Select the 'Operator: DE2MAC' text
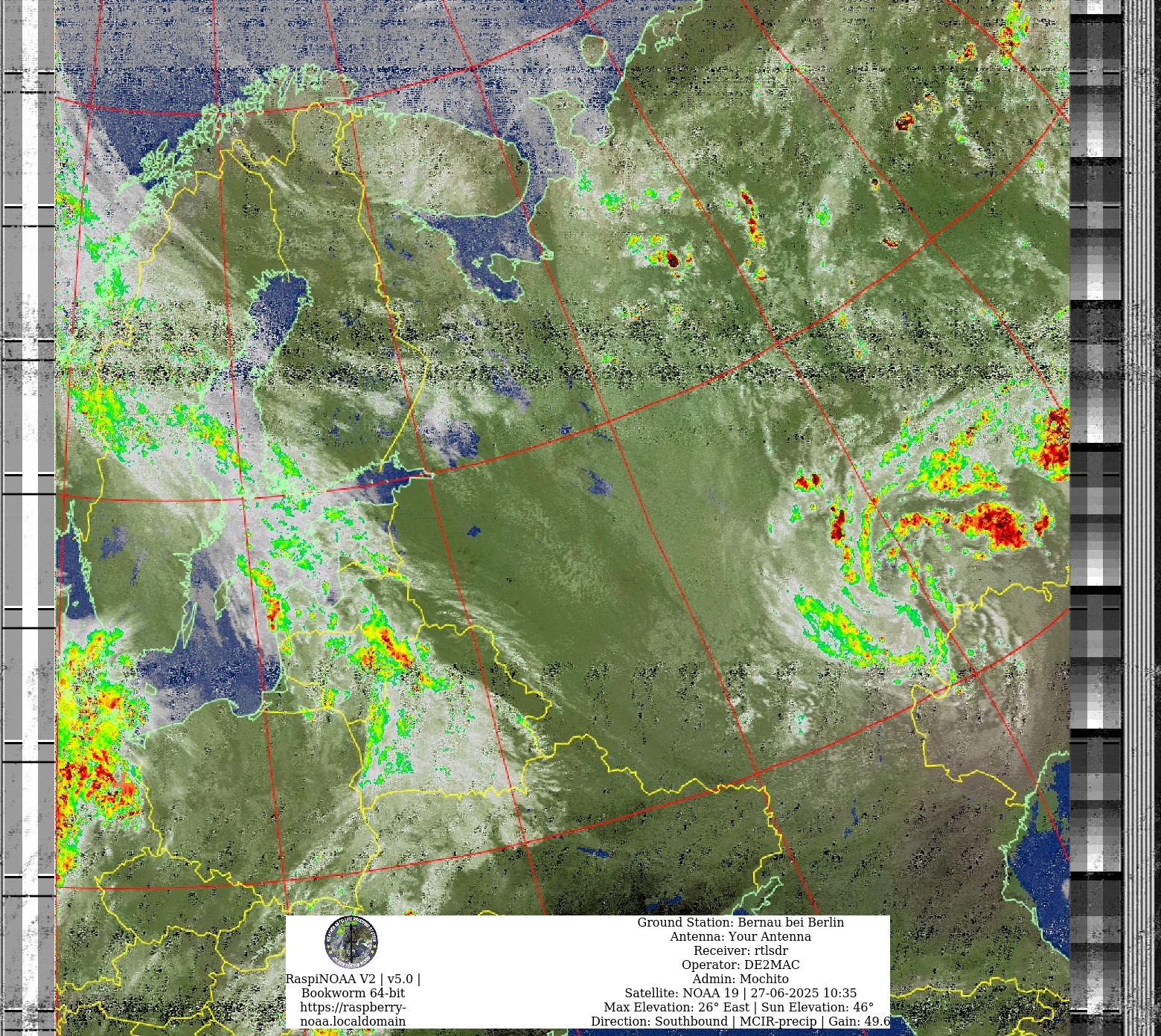Viewport: 1161px width, 1036px height. tap(741, 965)
